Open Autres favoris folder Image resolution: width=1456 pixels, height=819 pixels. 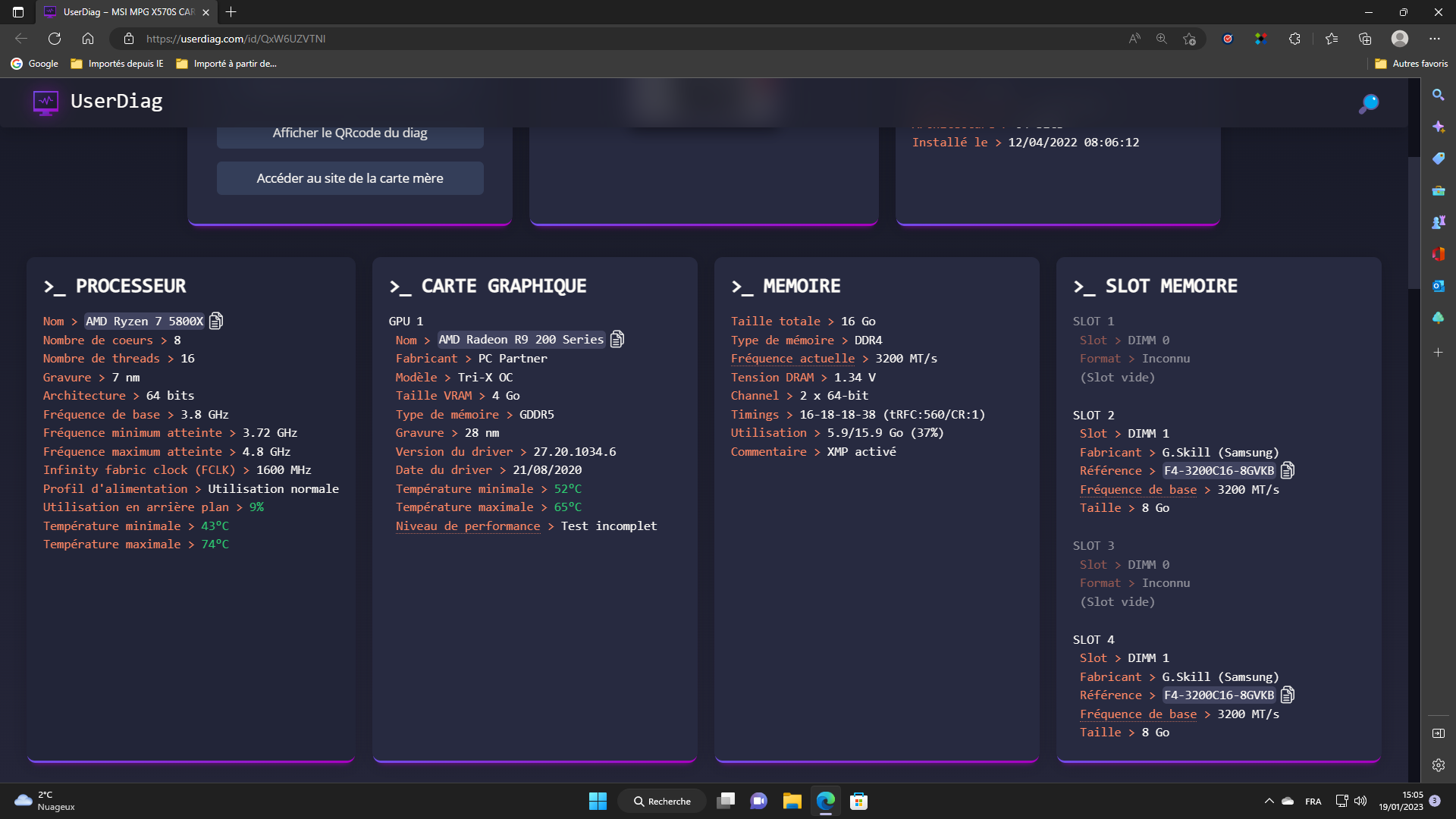coord(1411,64)
